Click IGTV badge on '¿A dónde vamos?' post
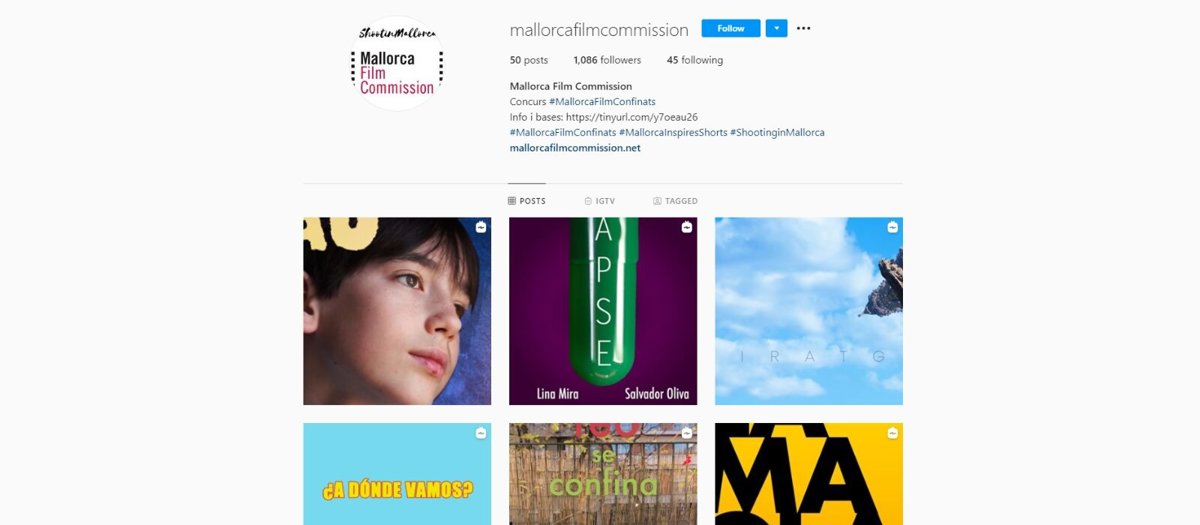Viewport: 1200px width, 525px height. point(481,433)
